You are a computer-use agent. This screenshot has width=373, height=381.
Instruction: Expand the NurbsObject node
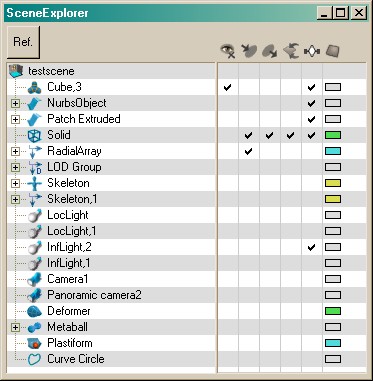(x=15, y=103)
